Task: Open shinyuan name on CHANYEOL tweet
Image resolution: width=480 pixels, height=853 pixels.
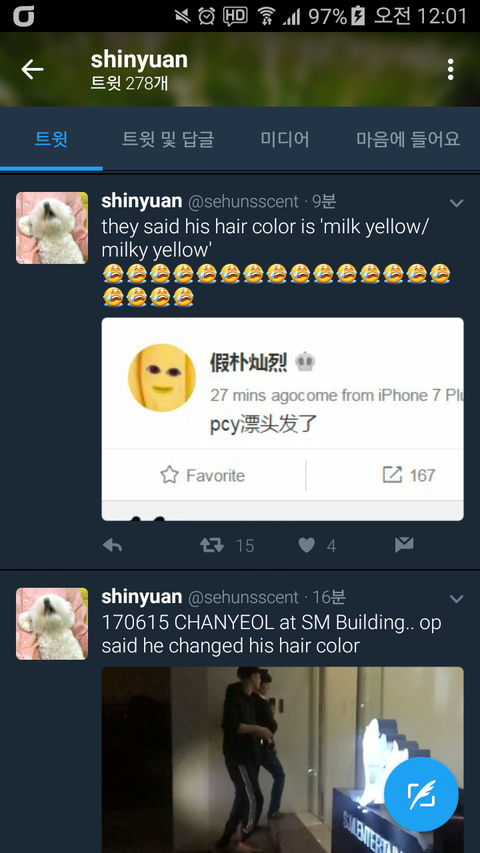Action: pos(141,597)
